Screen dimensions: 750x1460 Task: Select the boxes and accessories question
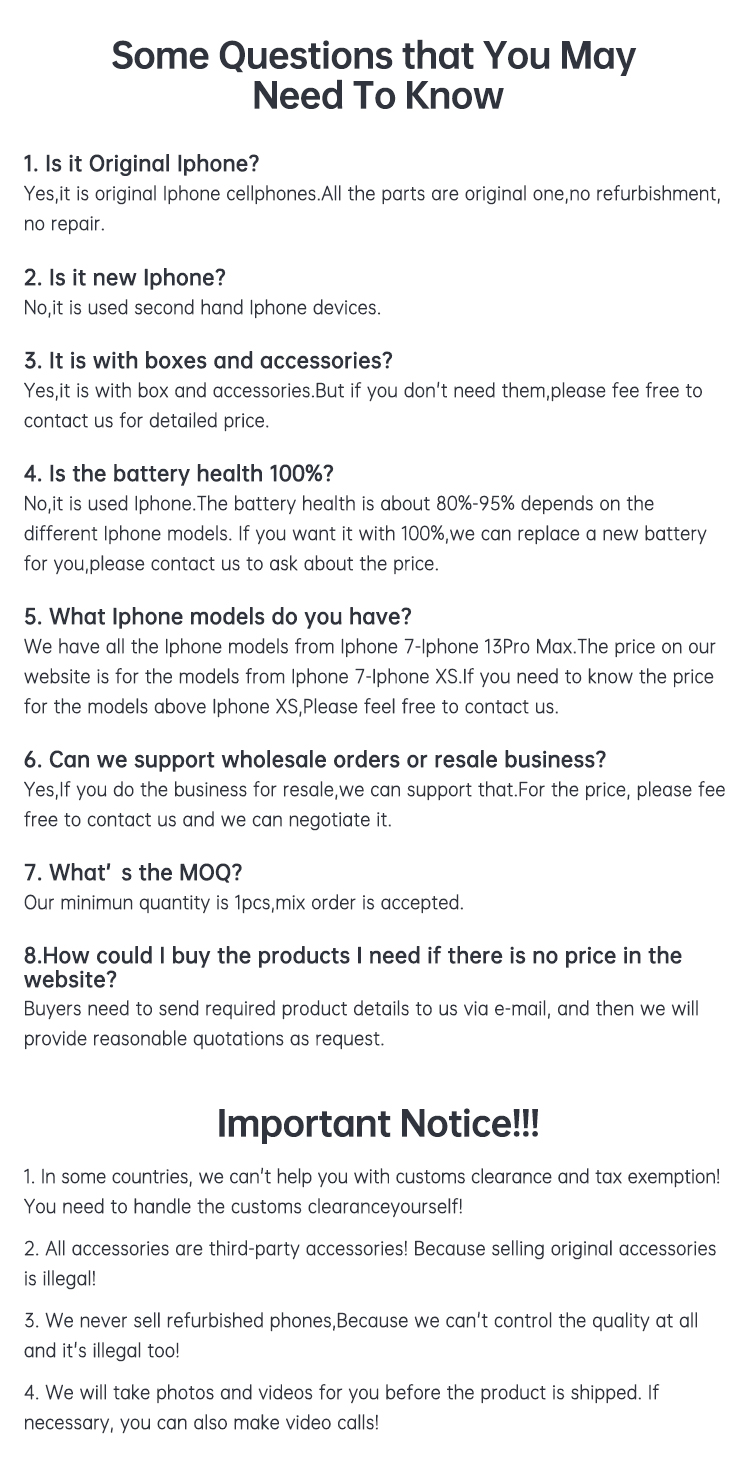point(208,360)
